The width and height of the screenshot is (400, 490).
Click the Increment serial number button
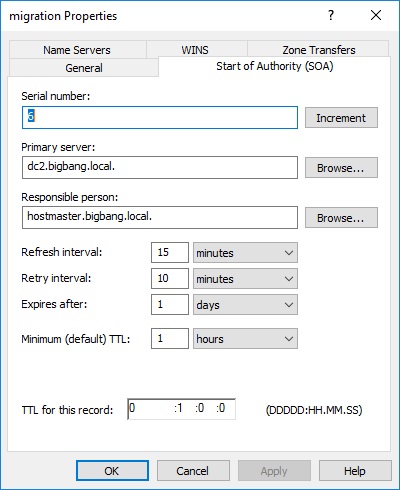coord(341,118)
